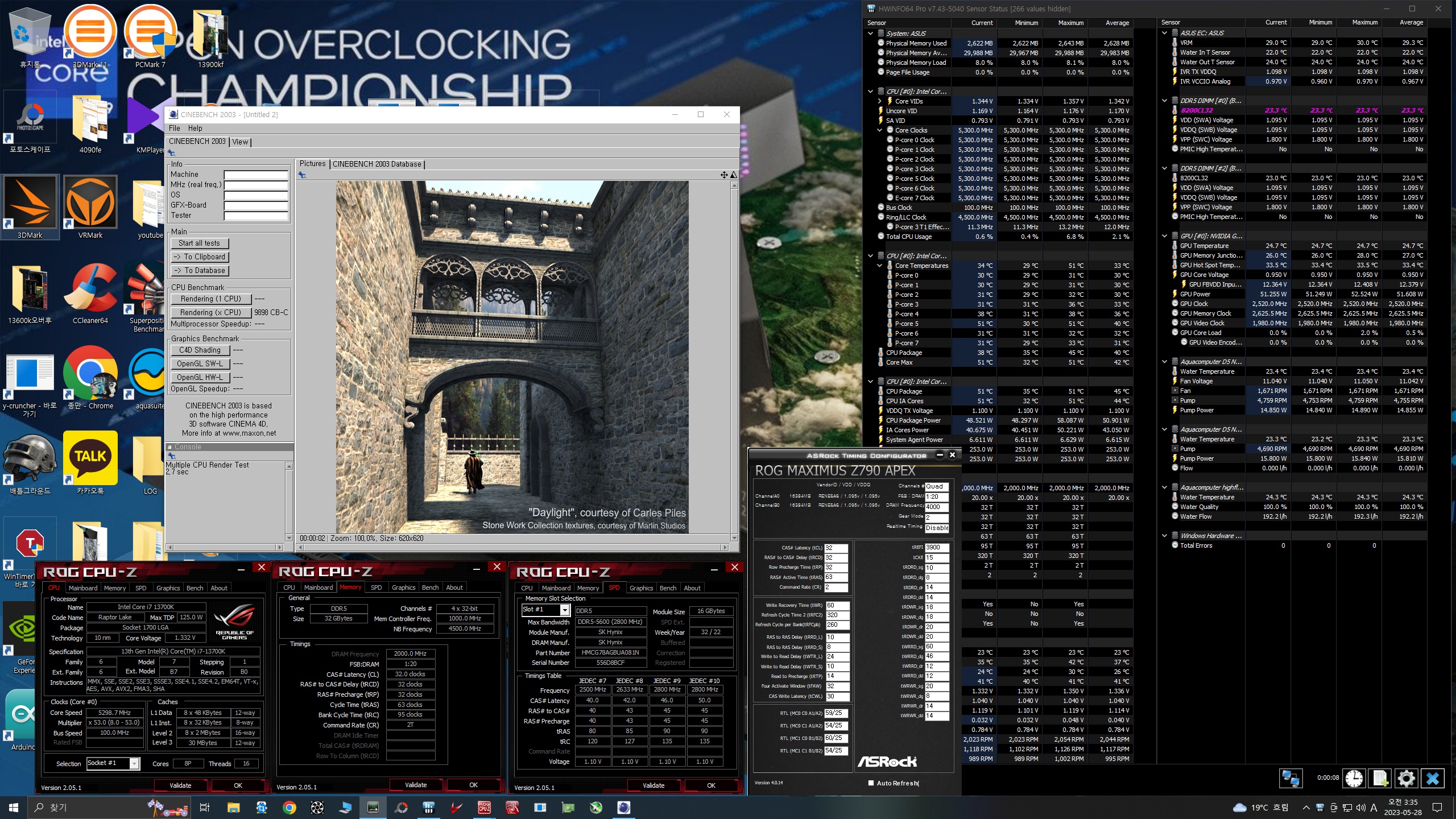1456x819 pixels.
Task: Click OpenGL HW-L benchmark button
Action: [200, 377]
